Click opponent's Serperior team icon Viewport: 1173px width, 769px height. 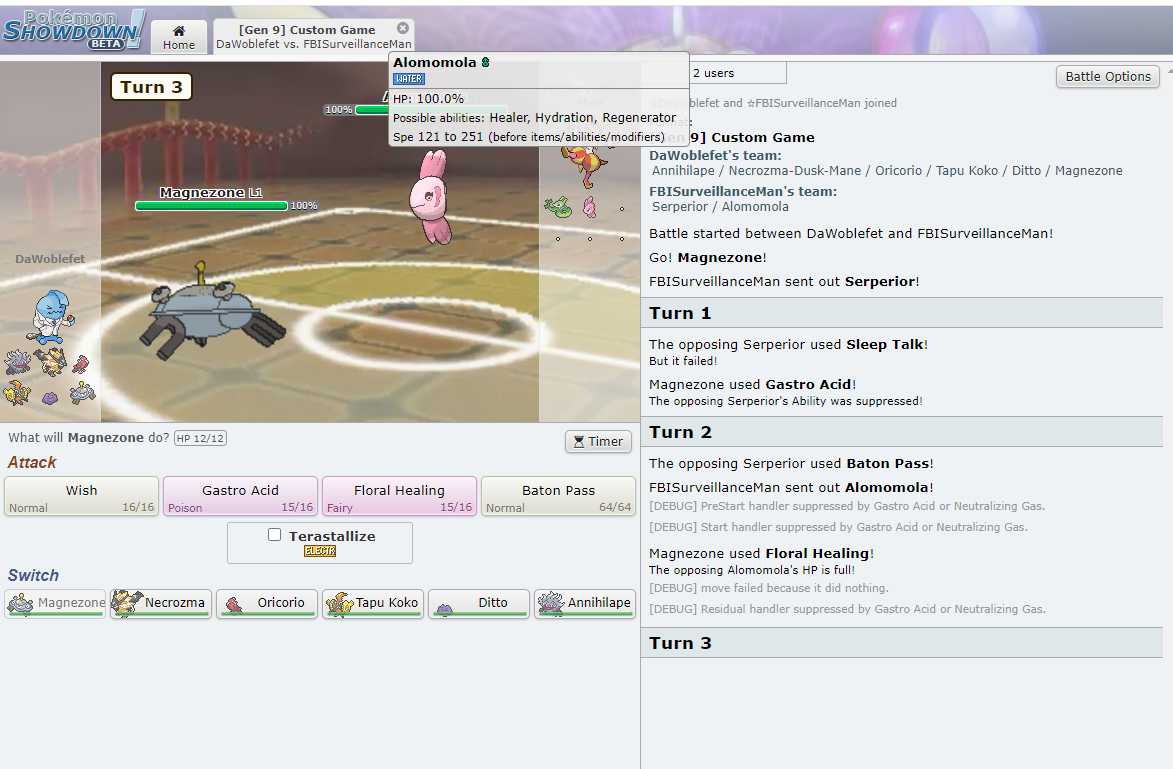[557, 207]
